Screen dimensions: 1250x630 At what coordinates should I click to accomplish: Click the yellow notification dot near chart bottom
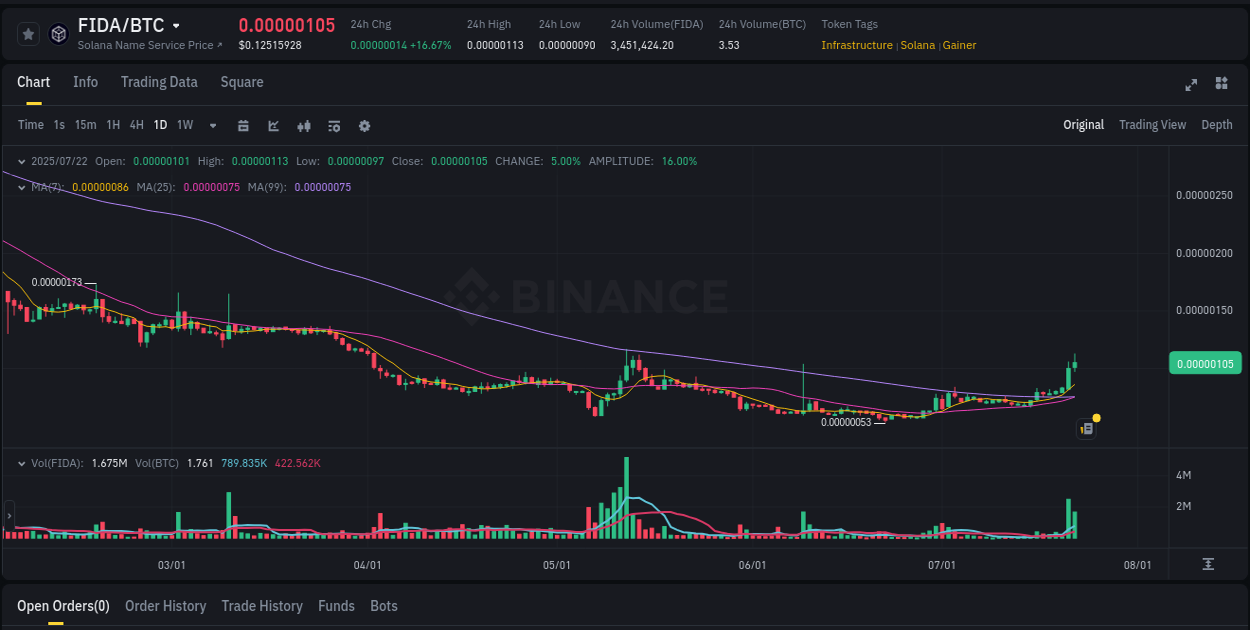(x=1096, y=417)
